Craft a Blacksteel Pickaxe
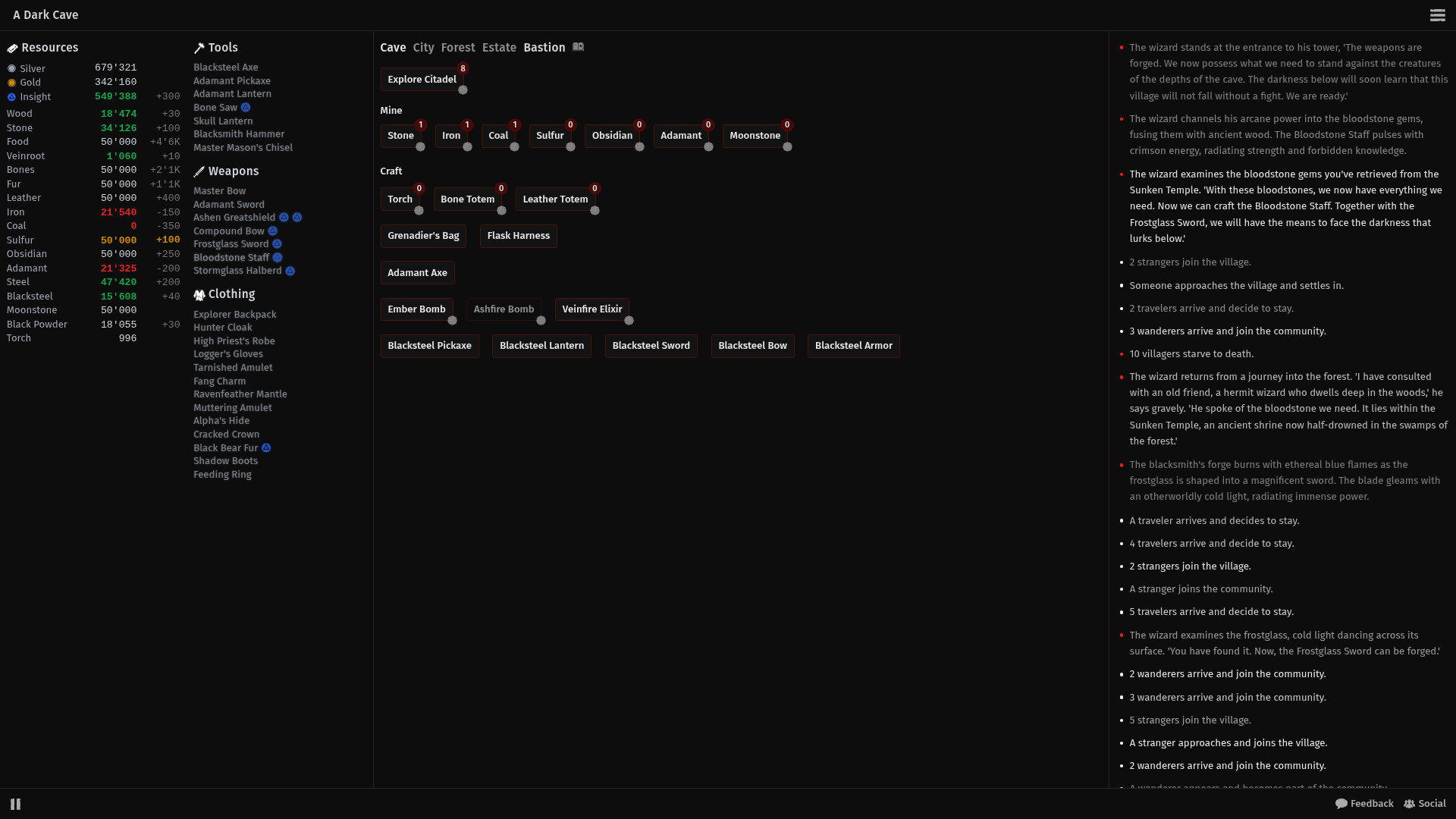The width and height of the screenshot is (1456, 819). 429,346
